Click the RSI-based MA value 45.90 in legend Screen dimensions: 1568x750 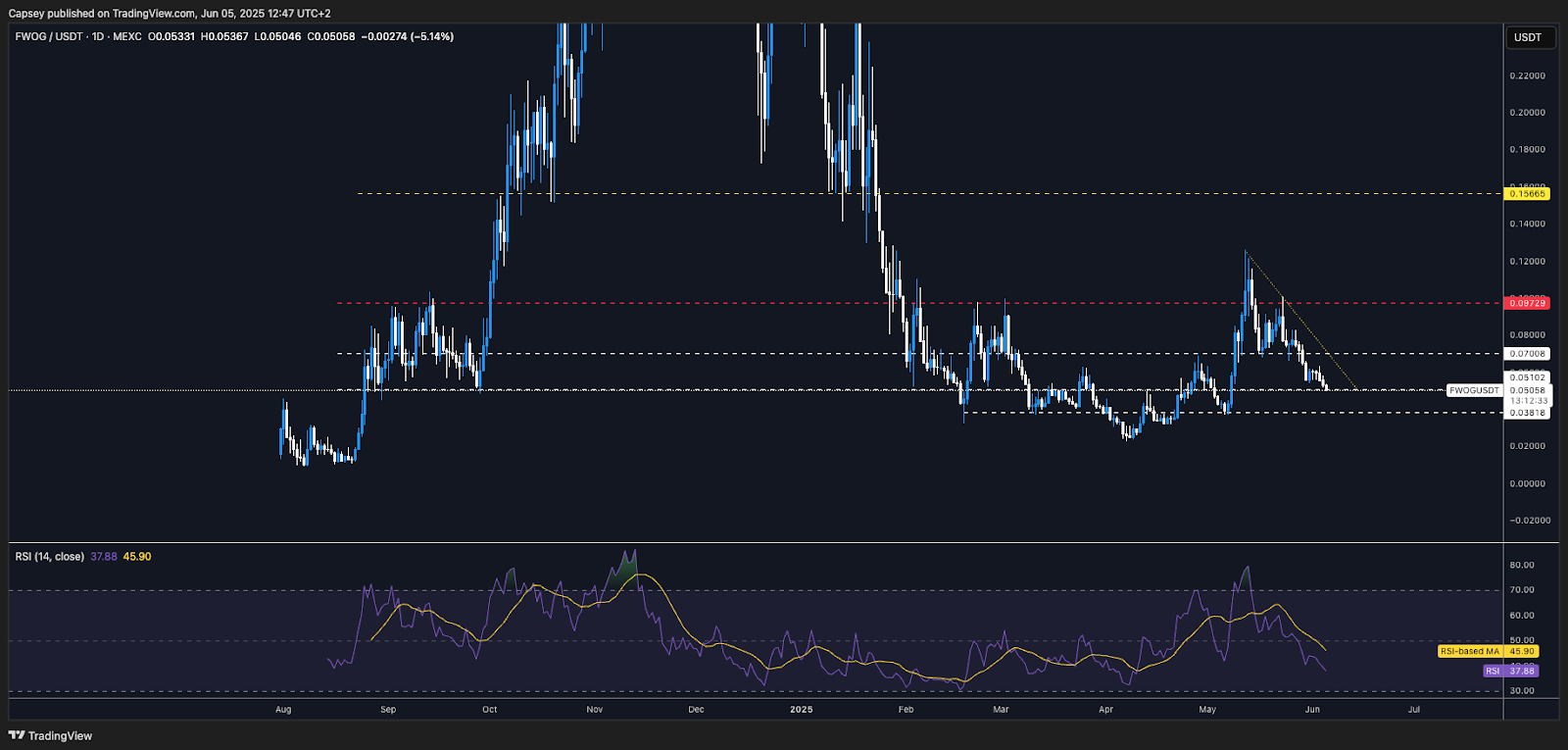pos(137,557)
